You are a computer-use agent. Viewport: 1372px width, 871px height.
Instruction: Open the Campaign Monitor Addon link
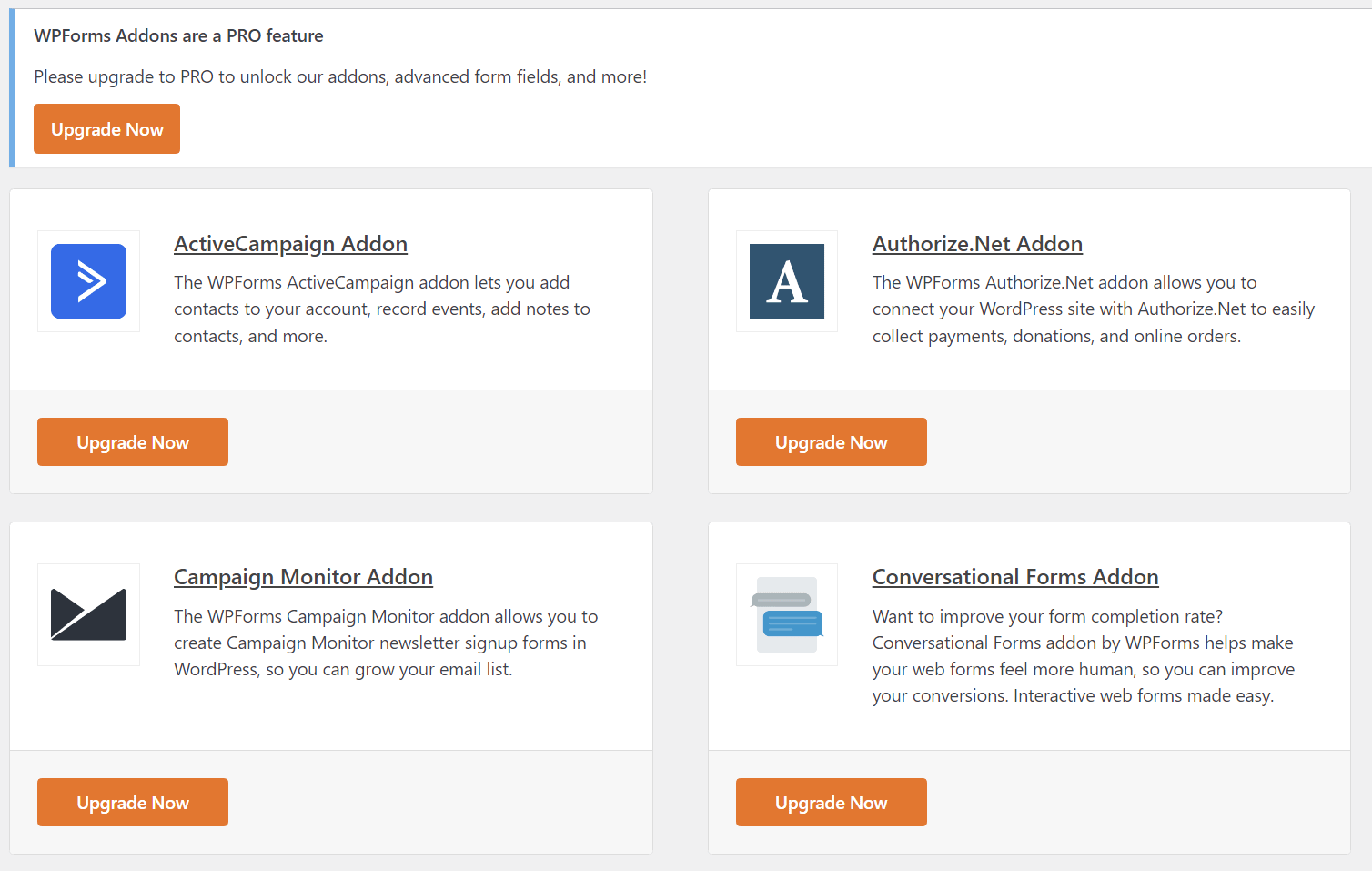click(303, 577)
